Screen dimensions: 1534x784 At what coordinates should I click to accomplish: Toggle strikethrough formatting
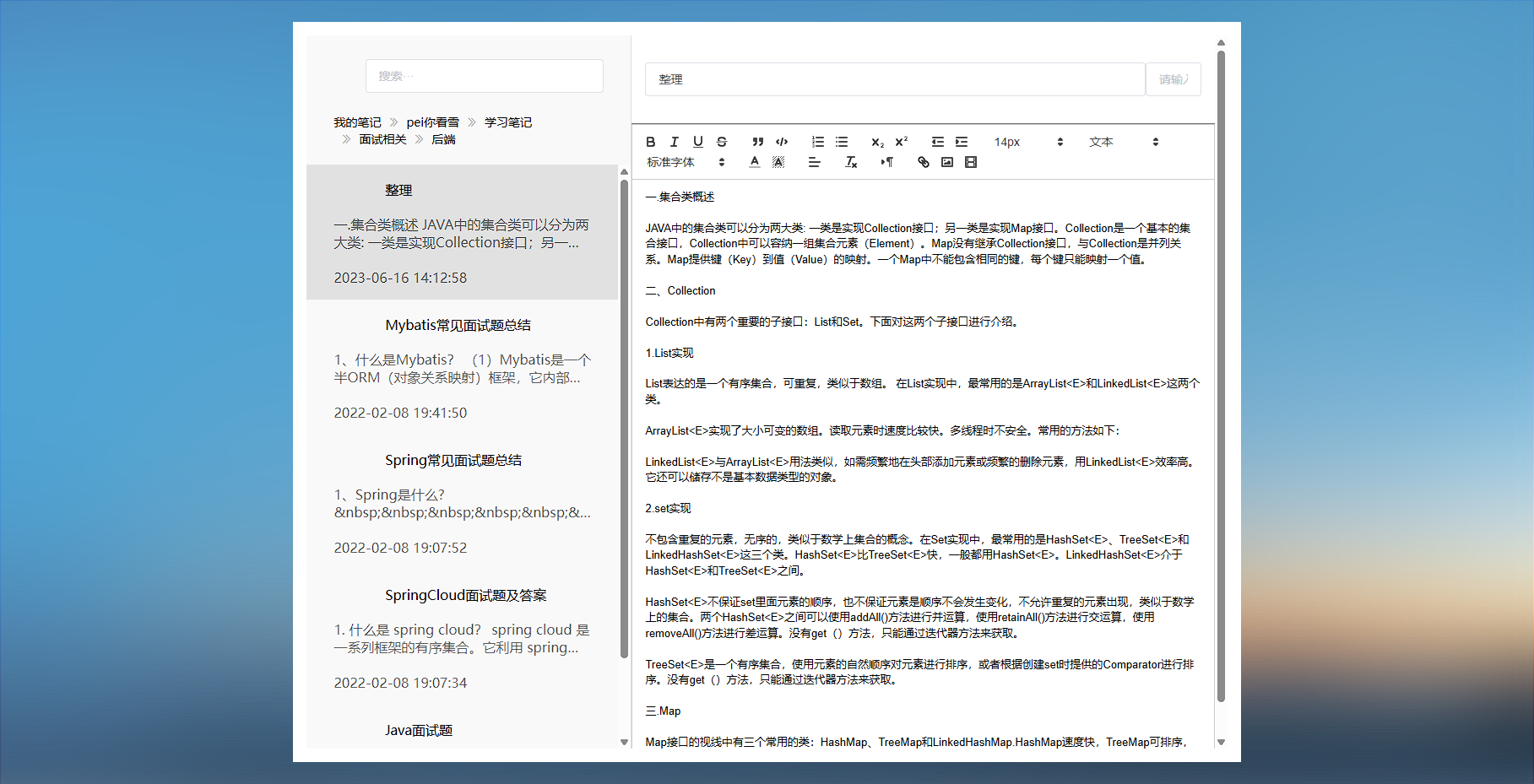(722, 142)
